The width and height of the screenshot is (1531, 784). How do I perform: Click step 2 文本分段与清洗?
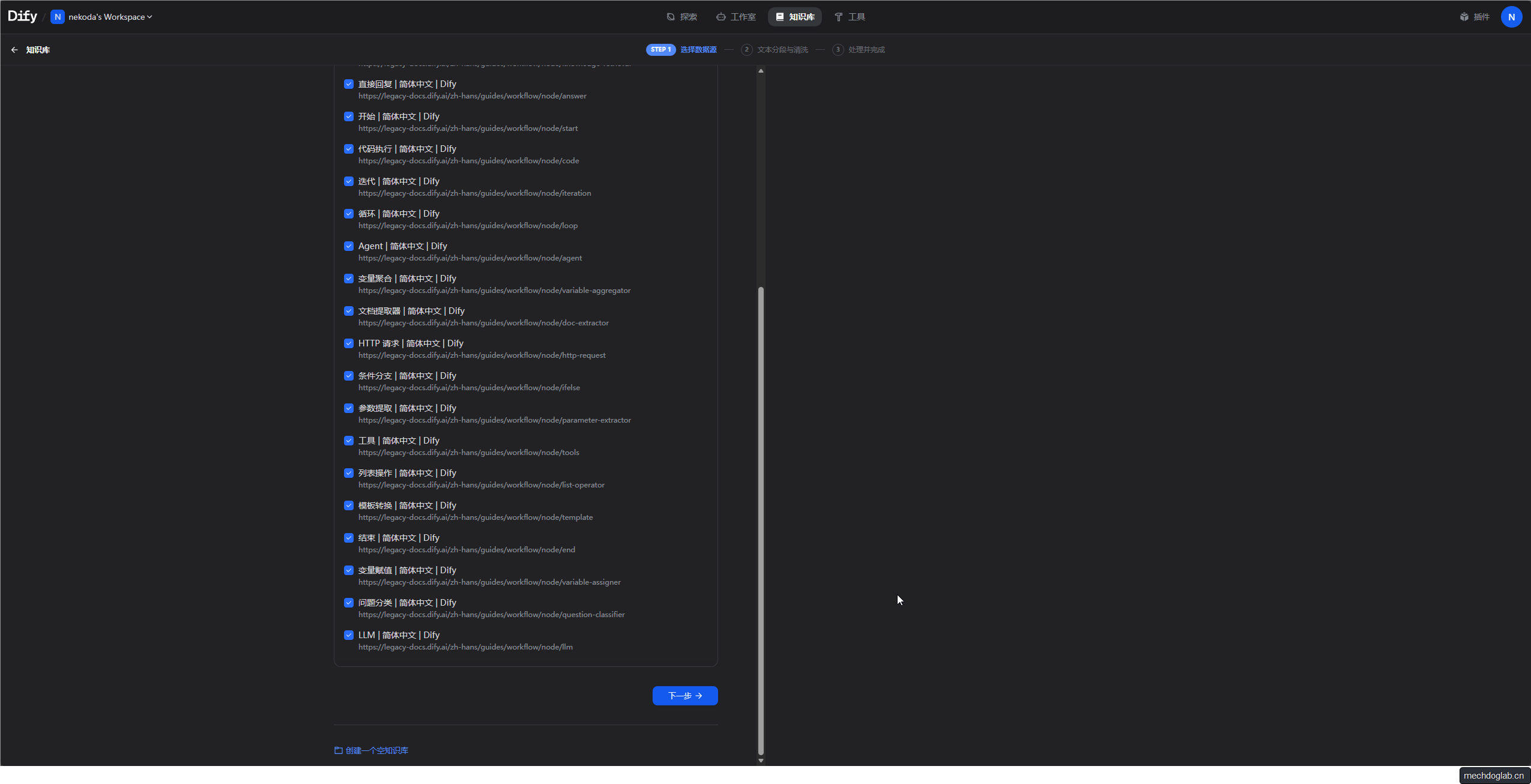coord(782,50)
